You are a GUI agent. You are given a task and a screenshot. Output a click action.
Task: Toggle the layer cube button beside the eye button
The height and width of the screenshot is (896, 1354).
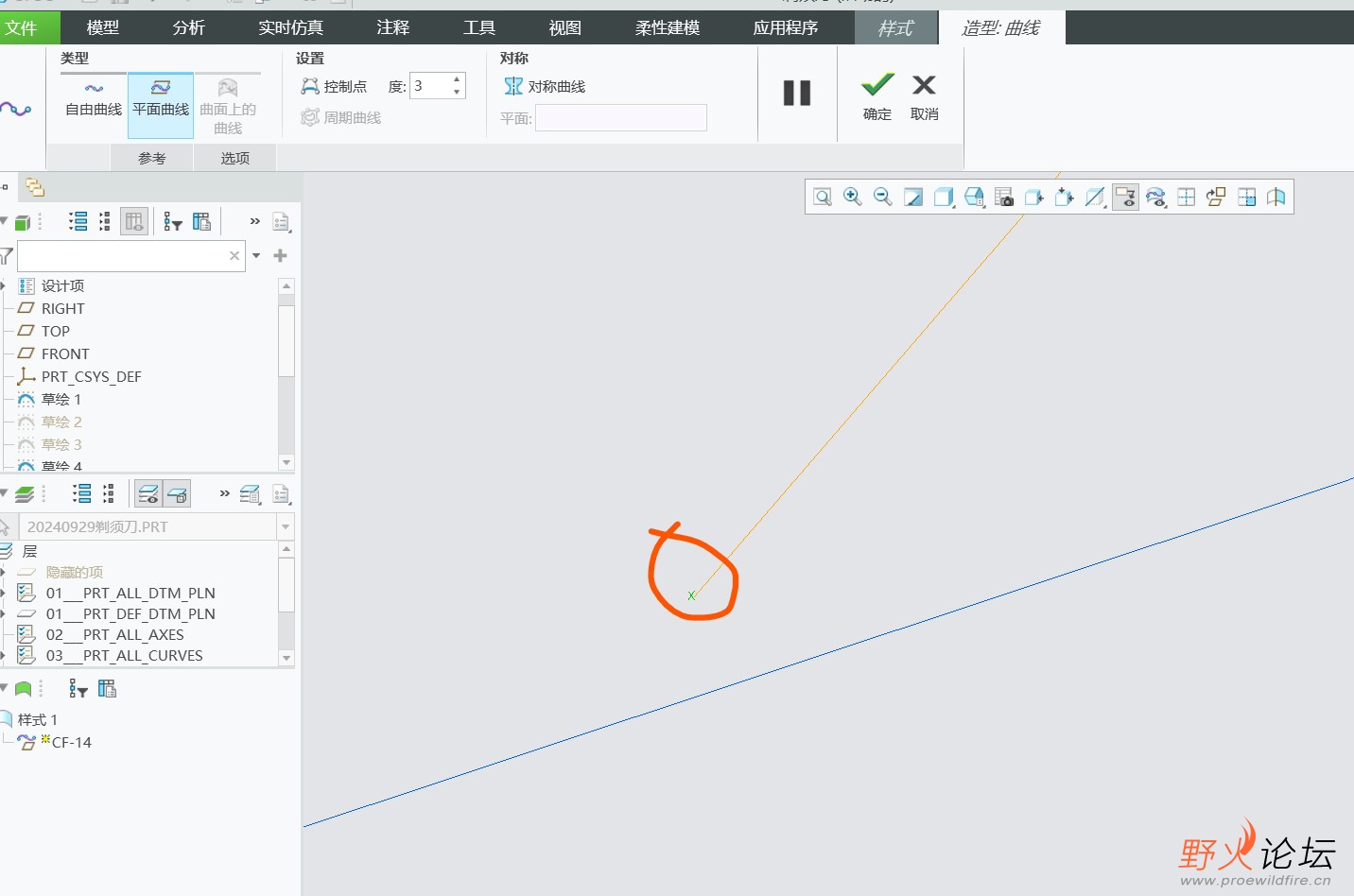pos(177,493)
